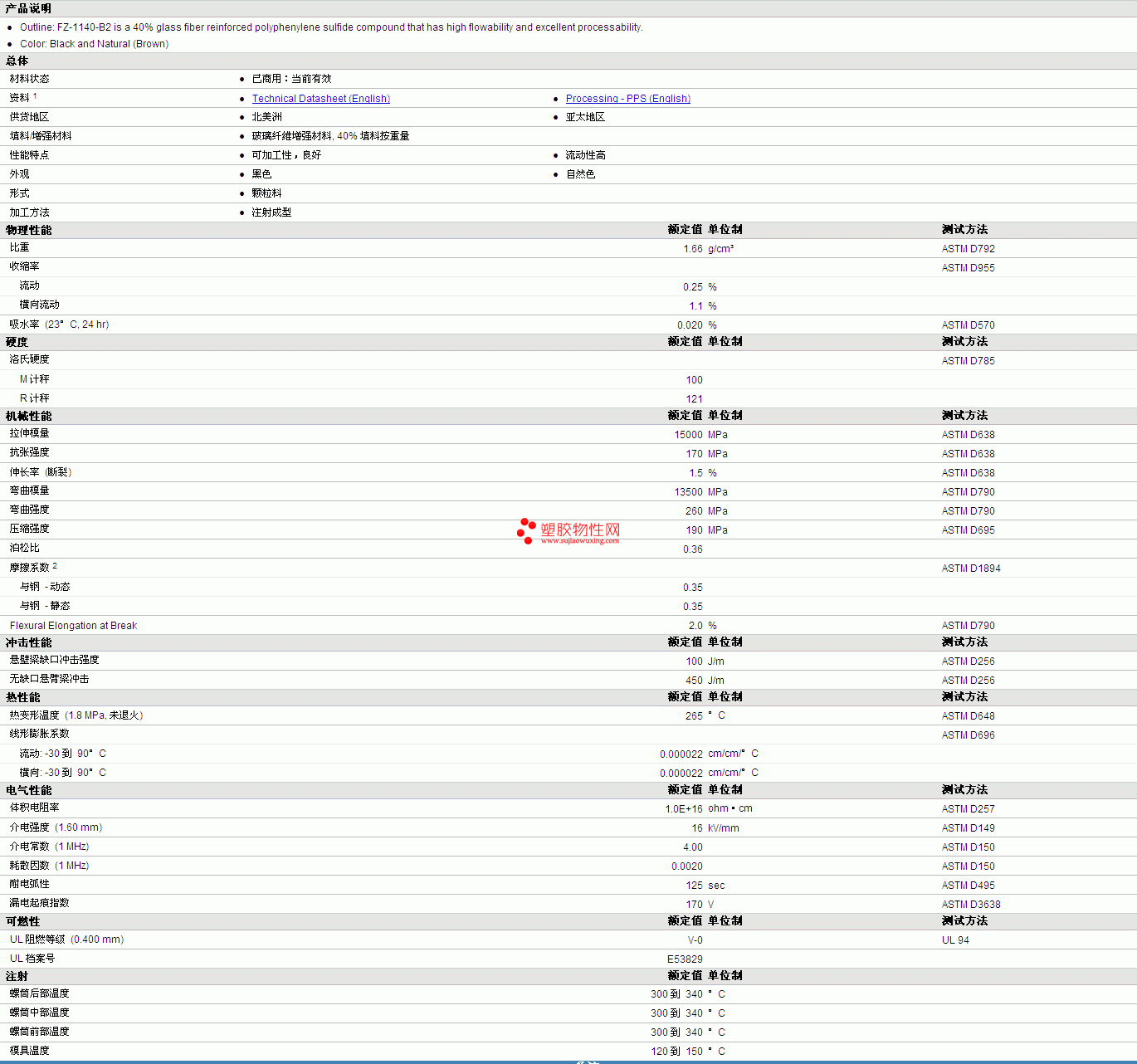The width and height of the screenshot is (1137, 1064).
Task: Click the 冲击性能 section heading
Action: point(28,642)
